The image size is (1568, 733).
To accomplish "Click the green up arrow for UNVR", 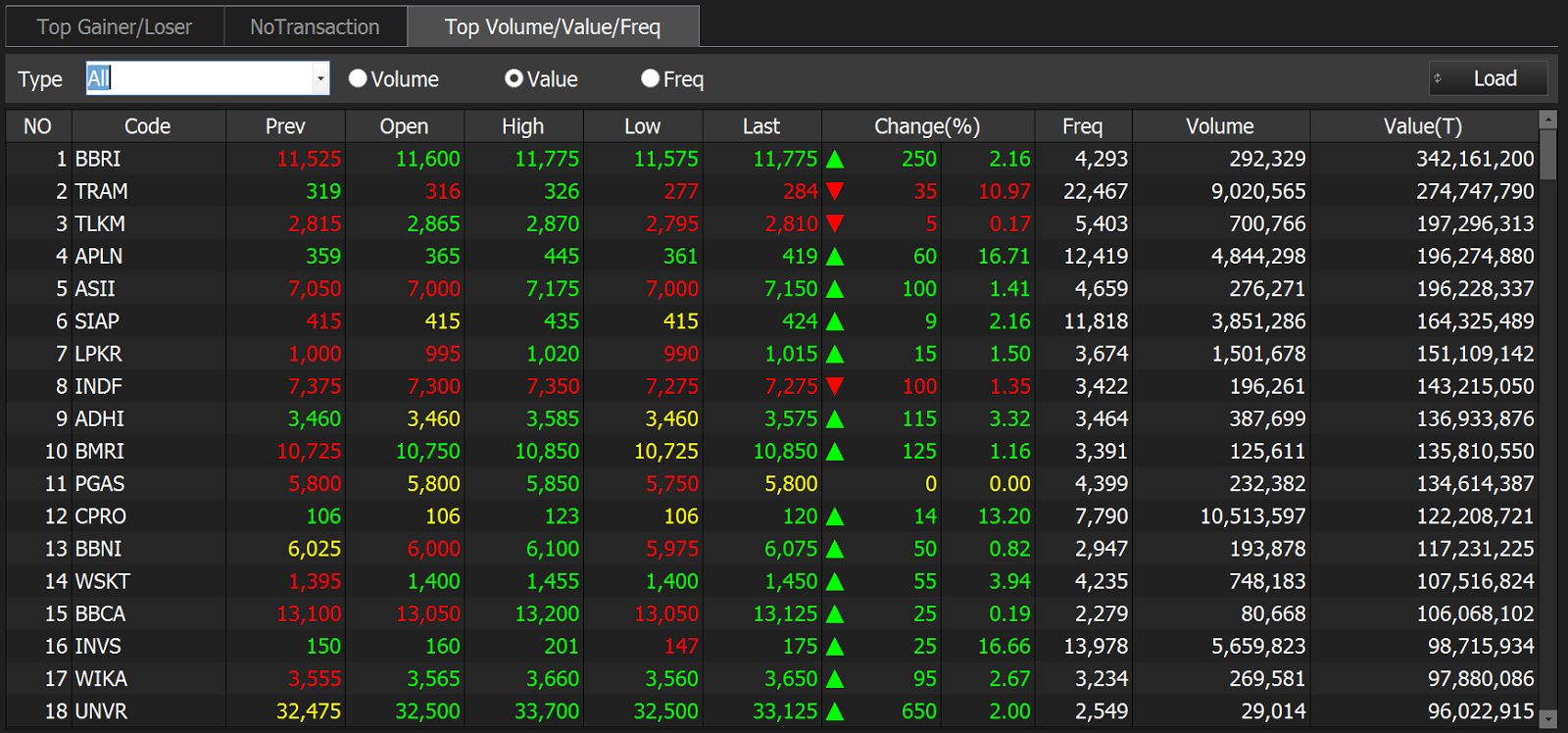I will (x=835, y=711).
